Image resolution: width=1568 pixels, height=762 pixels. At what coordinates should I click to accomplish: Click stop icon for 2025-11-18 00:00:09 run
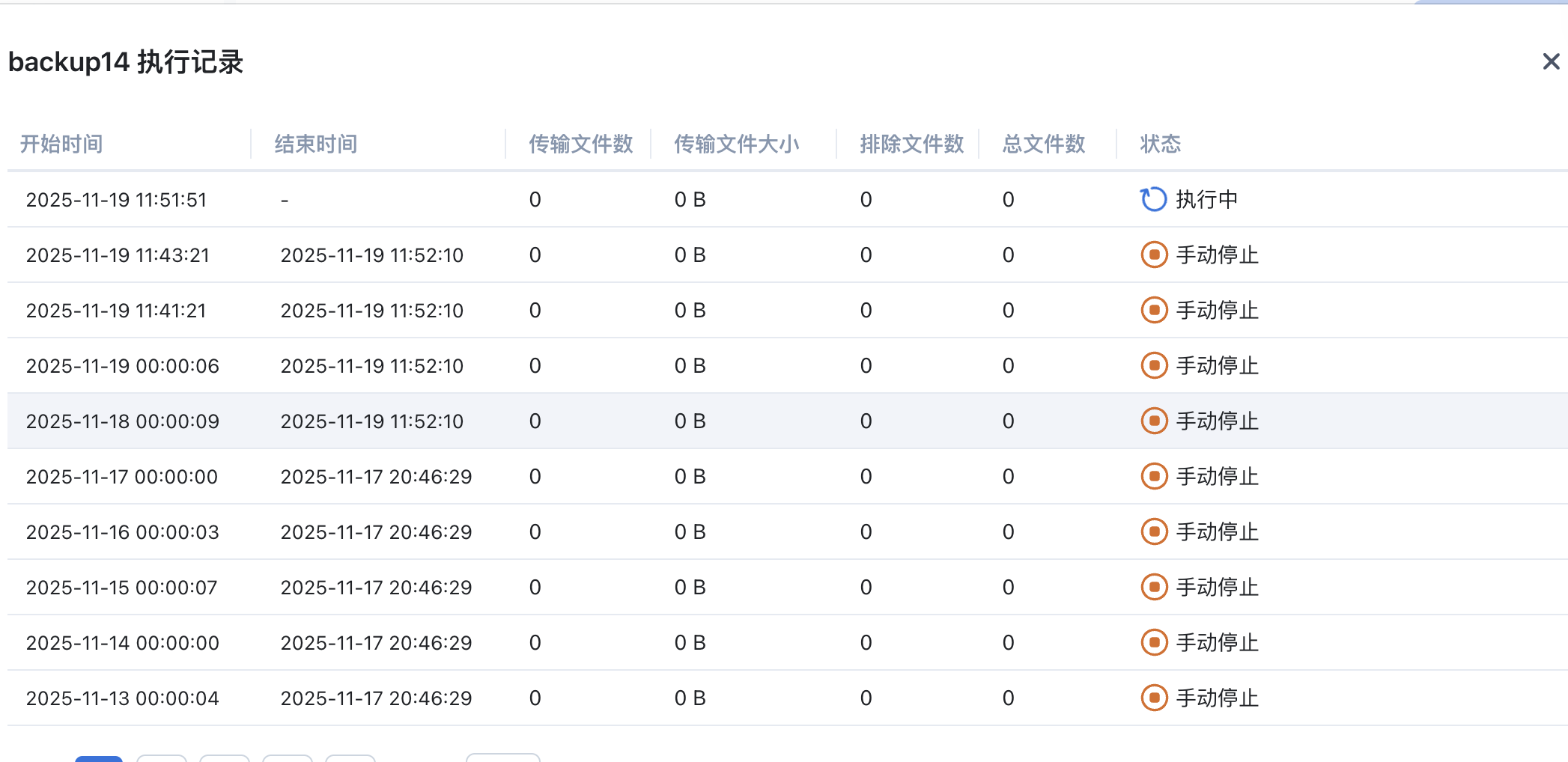coord(1154,421)
